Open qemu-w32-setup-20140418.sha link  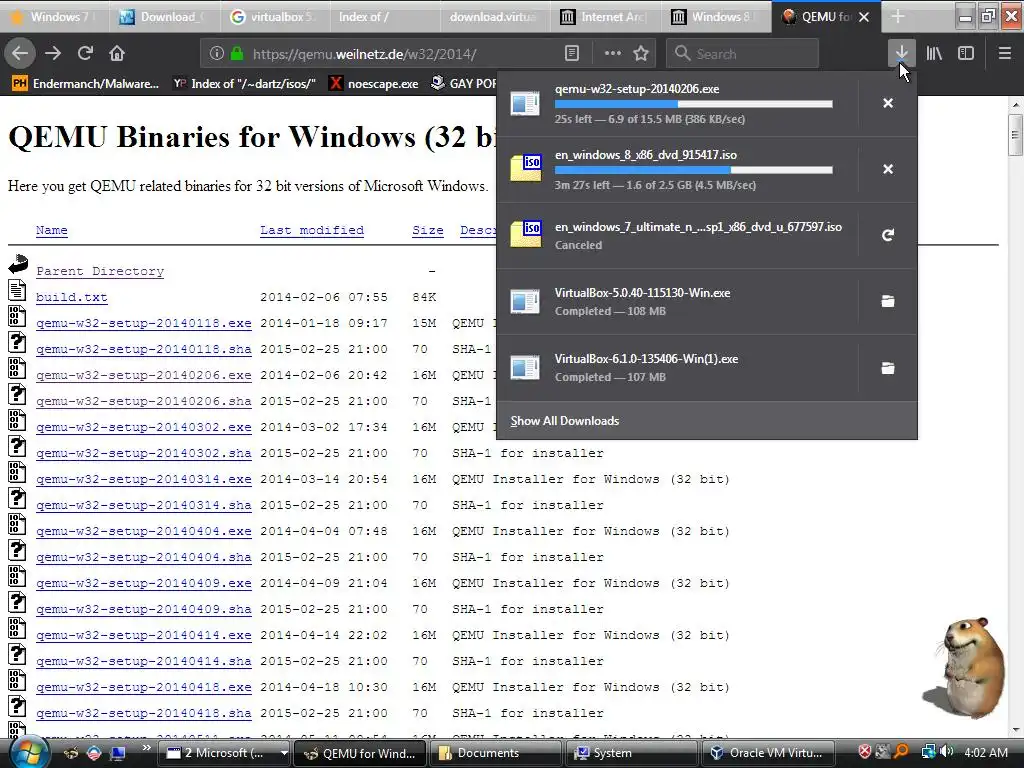tap(144, 713)
